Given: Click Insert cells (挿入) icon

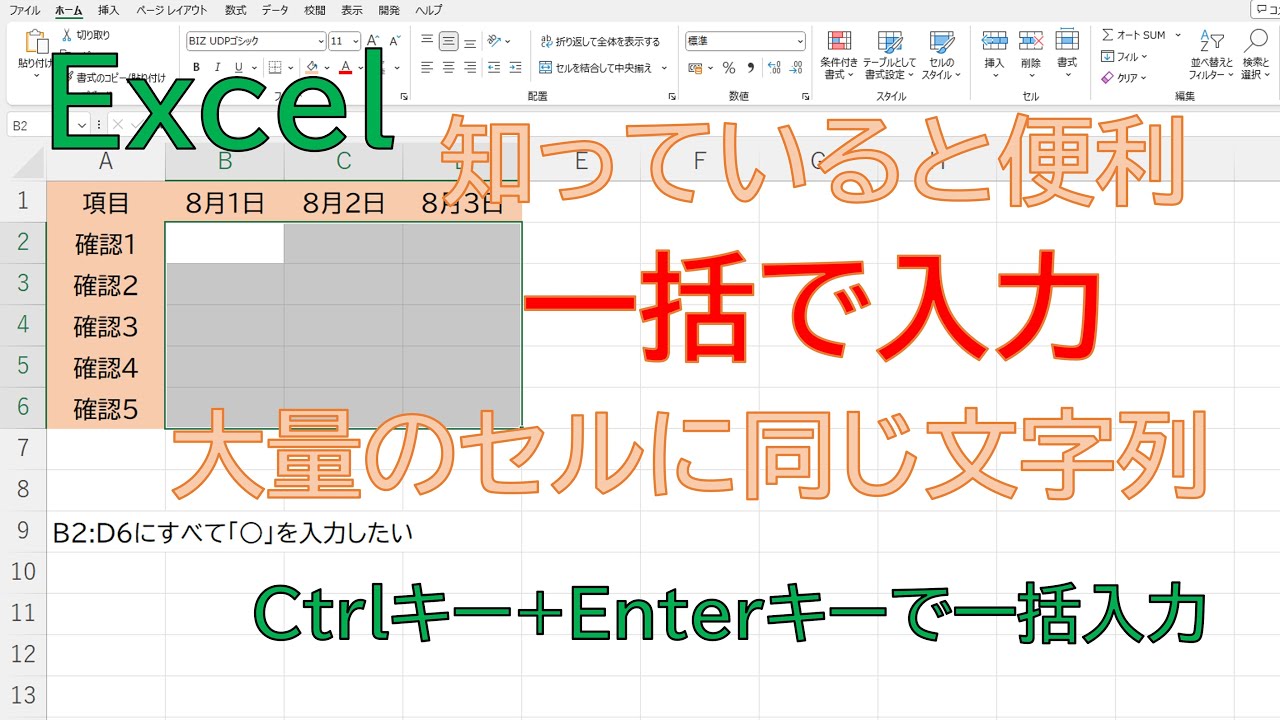Looking at the screenshot, I should (x=994, y=42).
